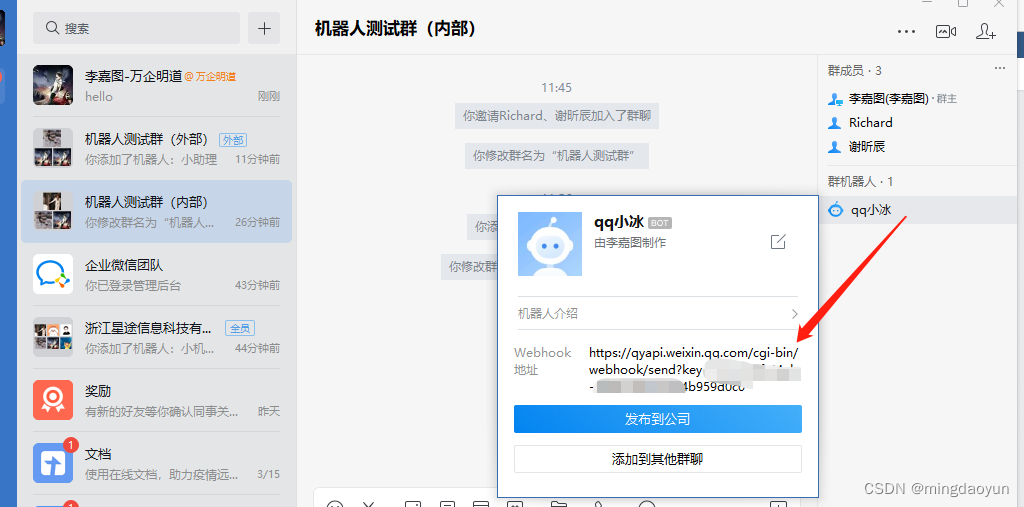Click the 外部 tag label
This screenshot has width=1024, height=507.
pyautogui.click(x=233, y=140)
